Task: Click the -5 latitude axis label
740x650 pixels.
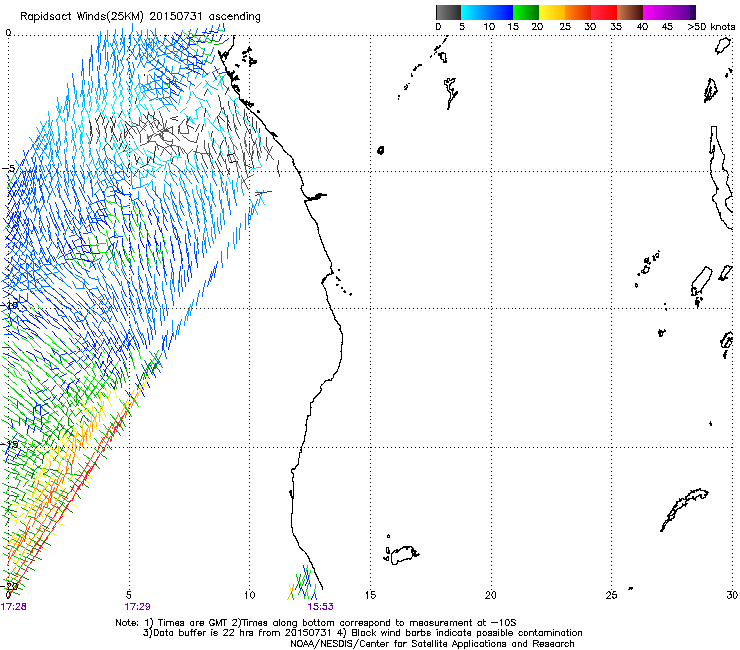Action: pos(8,169)
